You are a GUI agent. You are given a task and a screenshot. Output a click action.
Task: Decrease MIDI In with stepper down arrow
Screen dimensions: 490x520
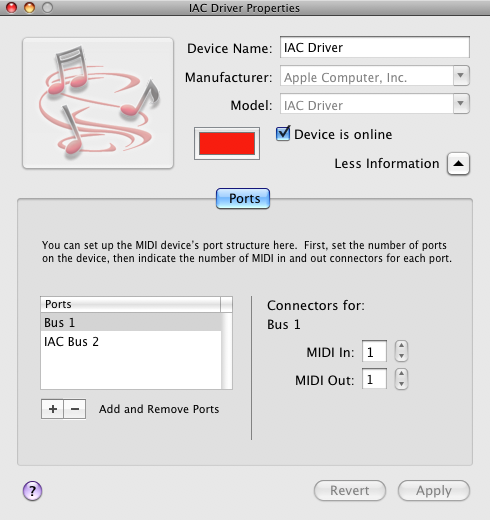click(x=401, y=356)
